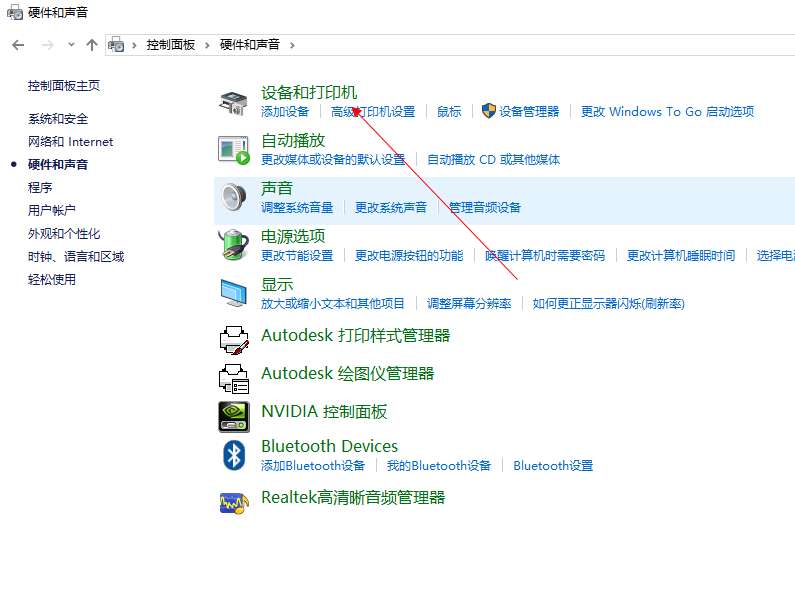Open 控制面板主页 in the sidebar
The height and width of the screenshot is (597, 795).
(x=64, y=86)
